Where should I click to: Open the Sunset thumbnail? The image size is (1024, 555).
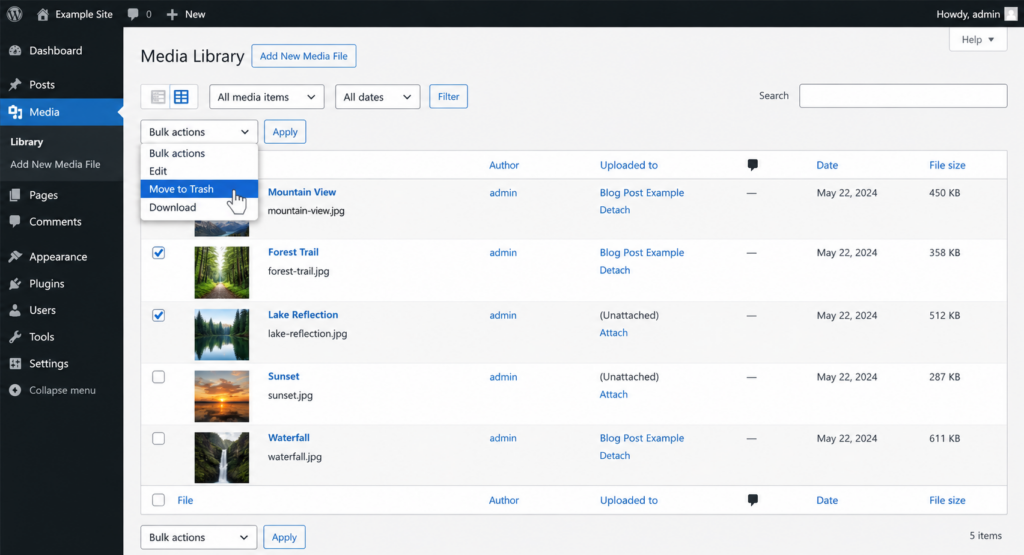pos(221,396)
